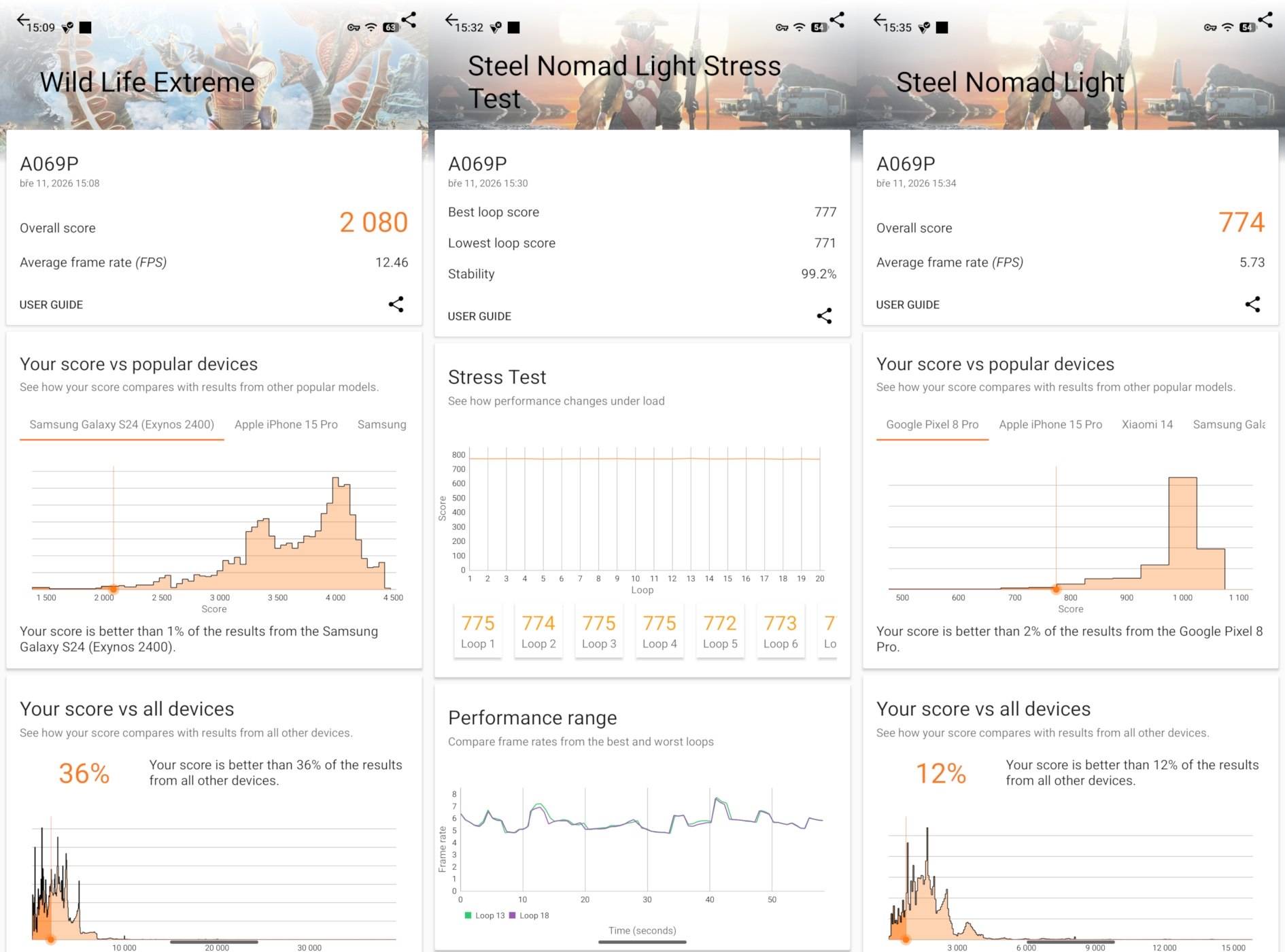Switch to the Xiaomi 14 tab
The width and height of the screenshot is (1285, 952).
click(1147, 424)
